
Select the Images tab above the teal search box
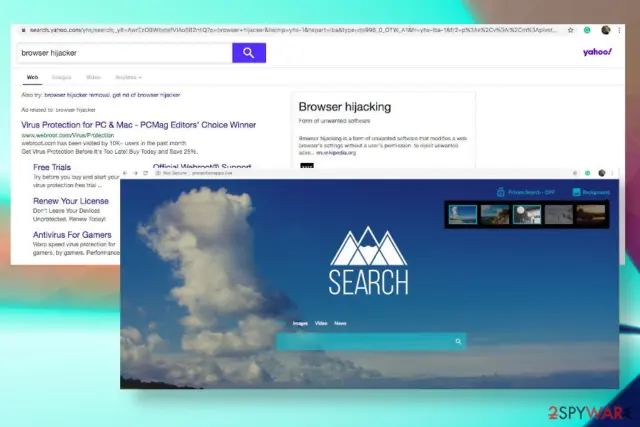(x=300, y=323)
